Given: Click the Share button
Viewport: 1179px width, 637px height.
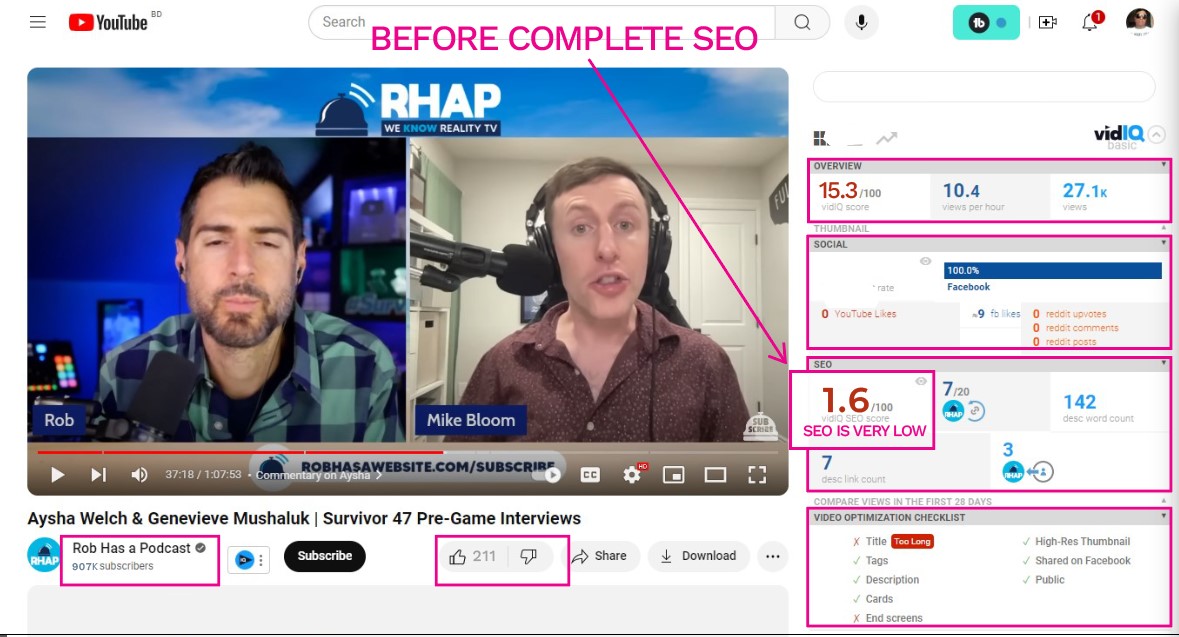Looking at the screenshot, I should point(599,556).
